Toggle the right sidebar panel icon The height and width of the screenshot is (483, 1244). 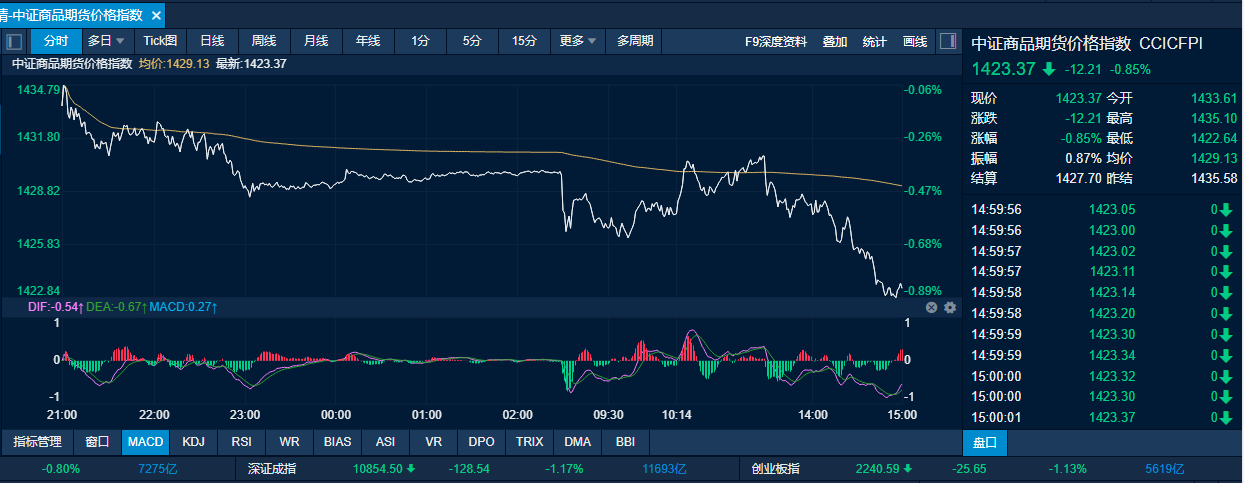coord(947,41)
